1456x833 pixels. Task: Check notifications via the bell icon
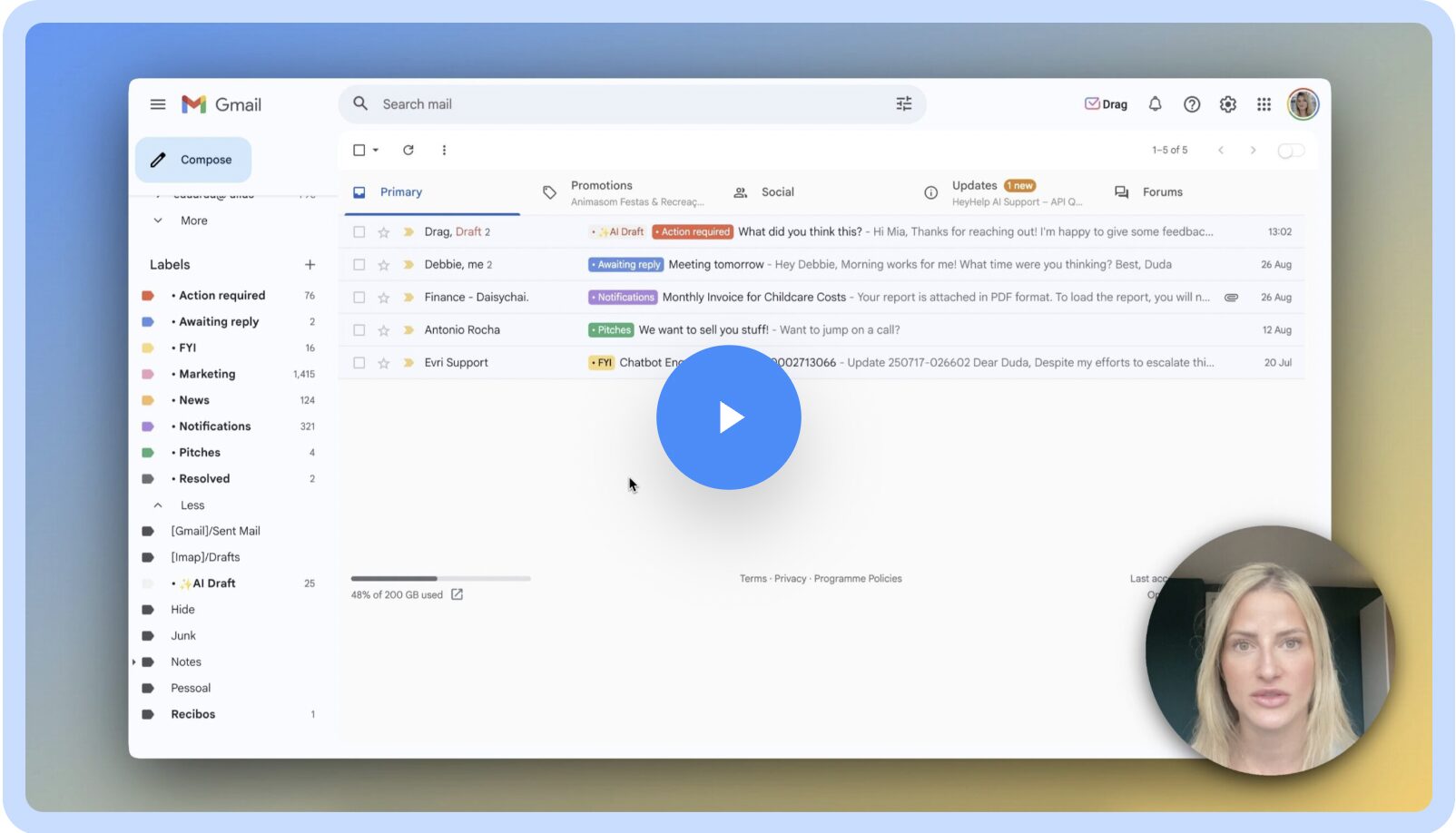1155,103
